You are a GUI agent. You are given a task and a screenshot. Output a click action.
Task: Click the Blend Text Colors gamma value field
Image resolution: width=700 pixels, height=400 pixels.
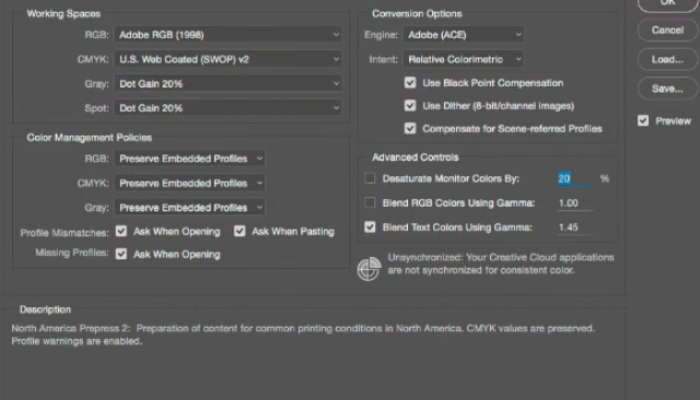[573, 228]
